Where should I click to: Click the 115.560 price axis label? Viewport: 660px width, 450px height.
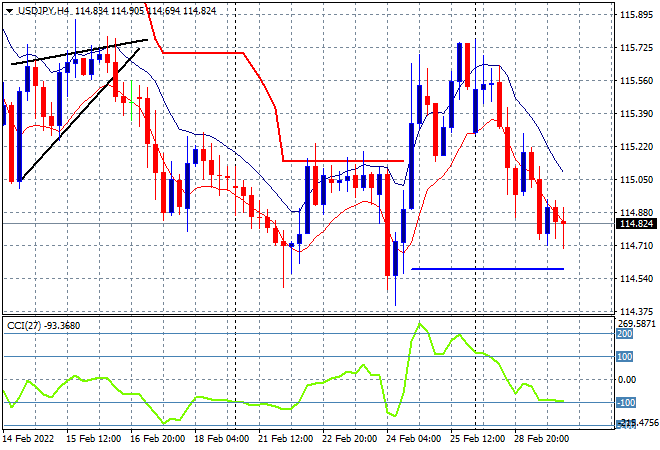[x=636, y=80]
